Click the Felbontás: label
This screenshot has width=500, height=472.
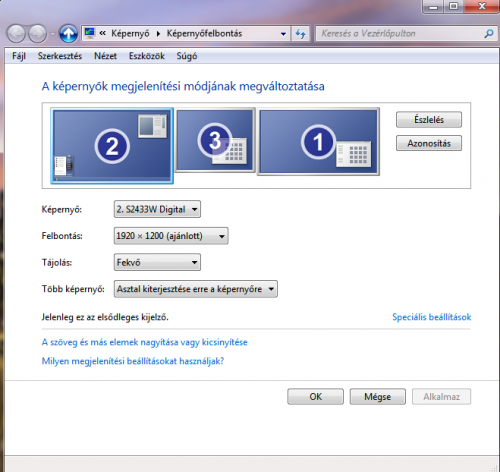[62, 236]
